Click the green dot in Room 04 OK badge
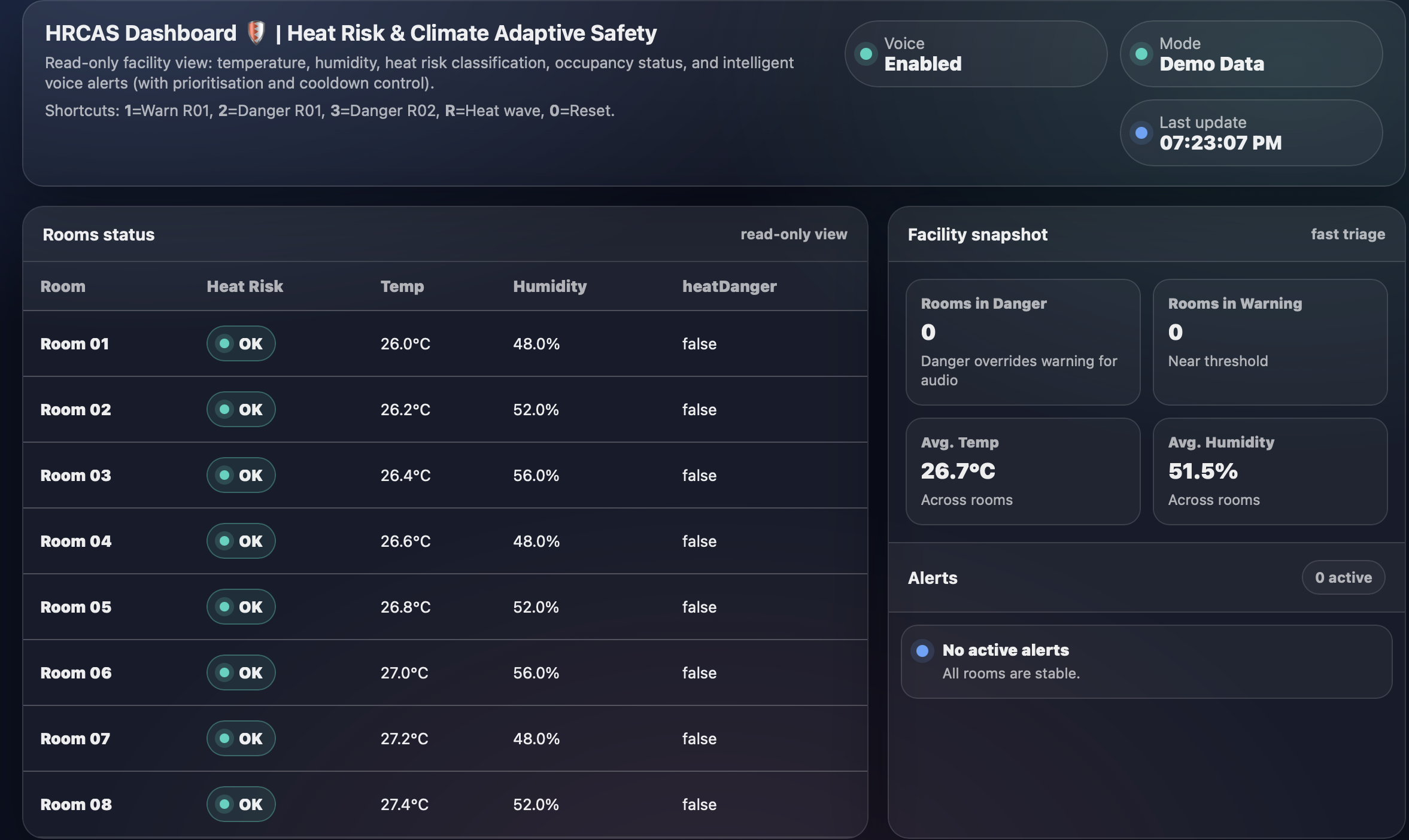 click(224, 541)
